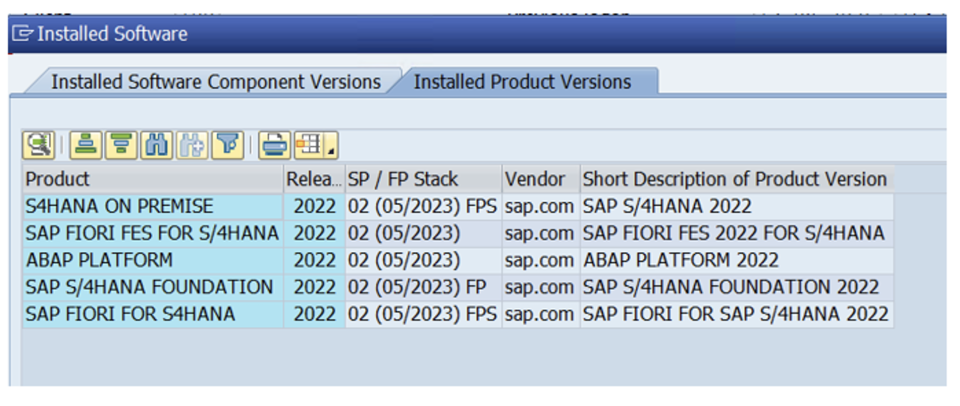Click the Installed Software window title icon
Image resolution: width=960 pixels, height=406 pixels.
pyautogui.click(x=21, y=34)
